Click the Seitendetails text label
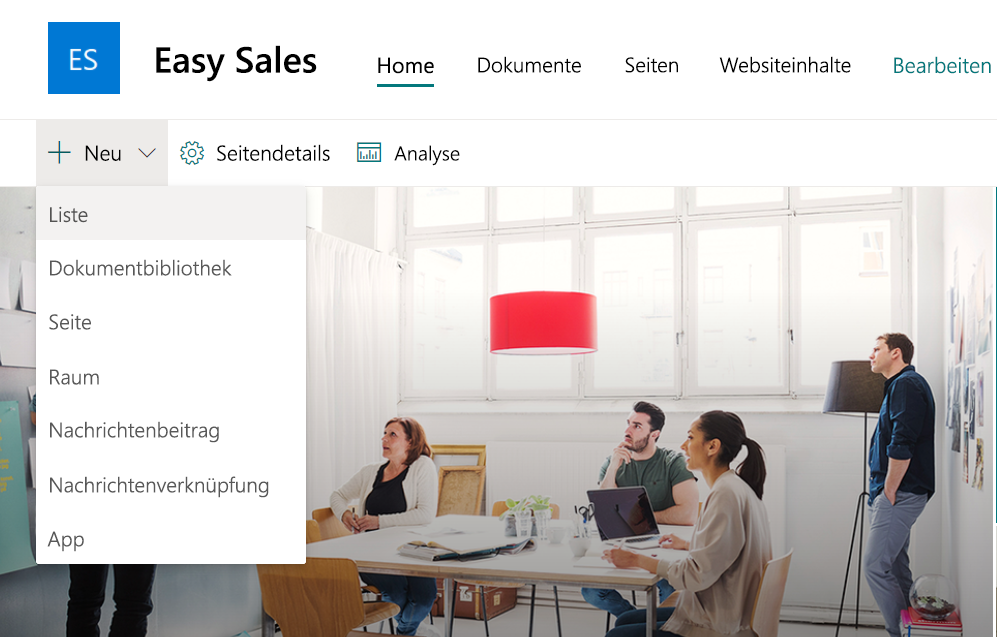 point(273,154)
